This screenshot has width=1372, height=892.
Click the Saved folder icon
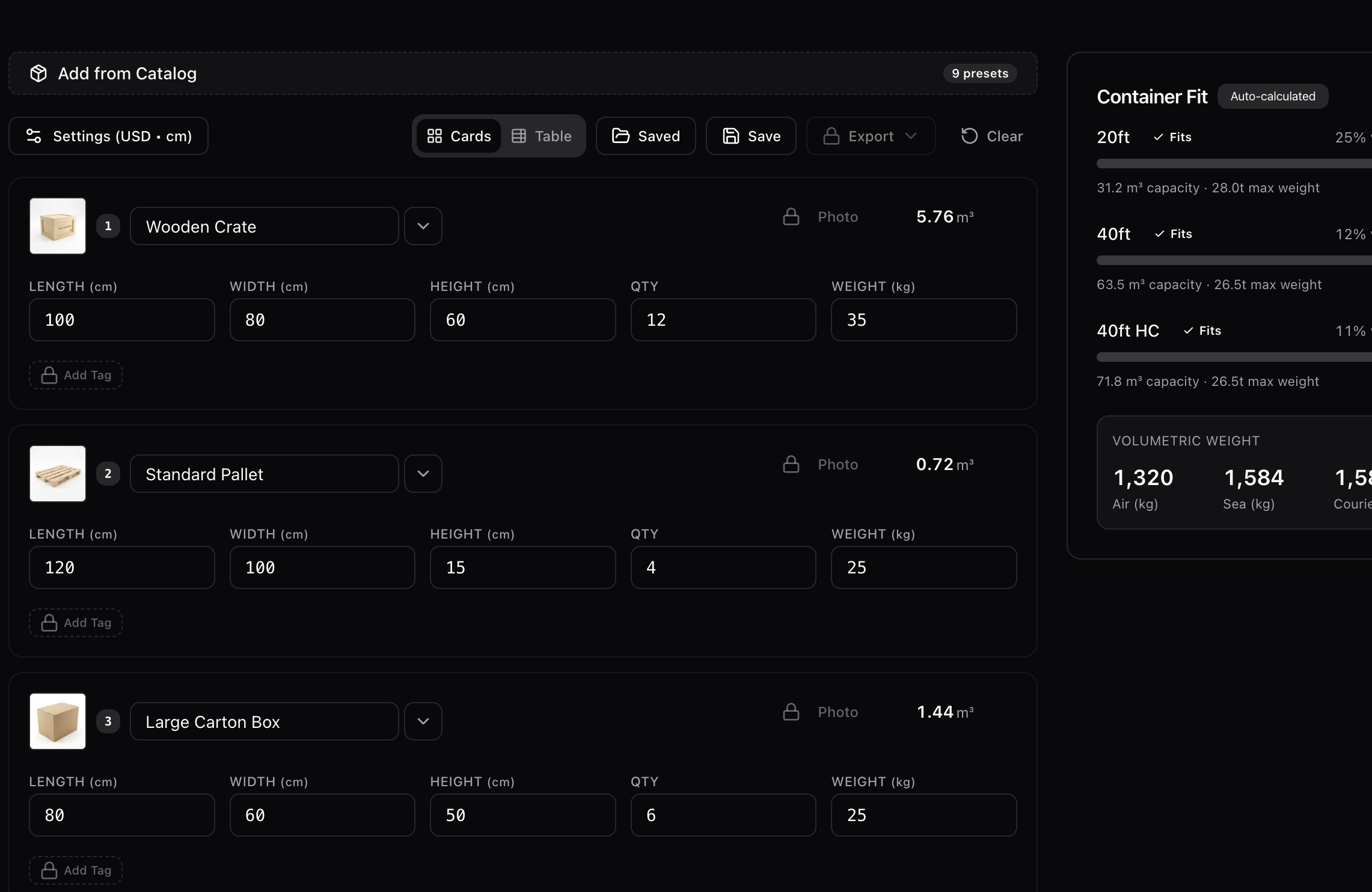[x=620, y=136]
